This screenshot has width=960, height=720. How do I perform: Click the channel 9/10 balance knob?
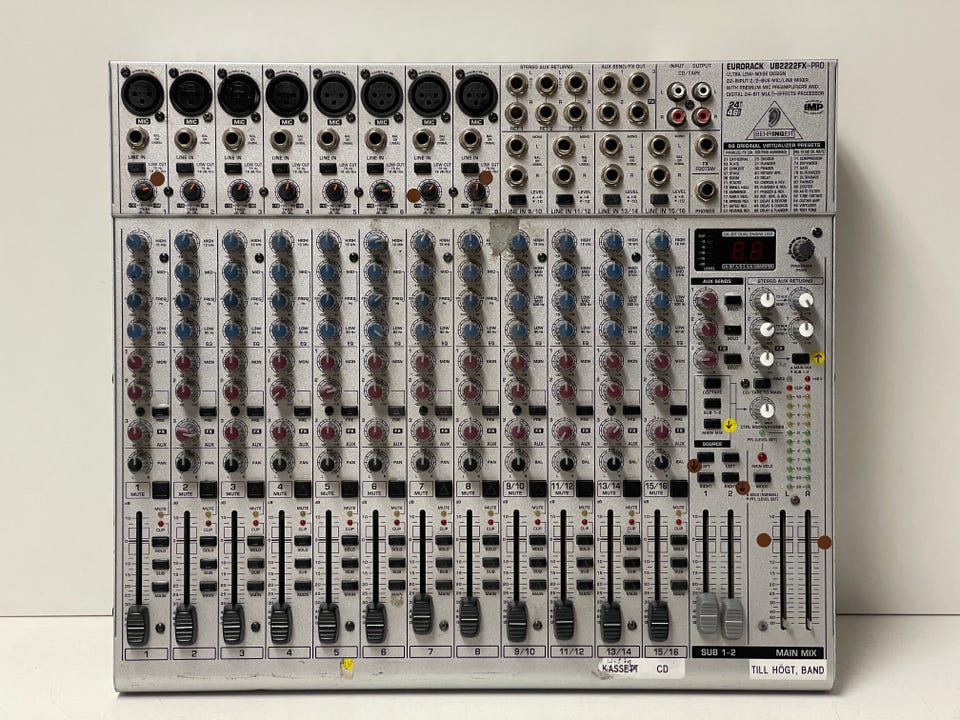click(x=518, y=462)
